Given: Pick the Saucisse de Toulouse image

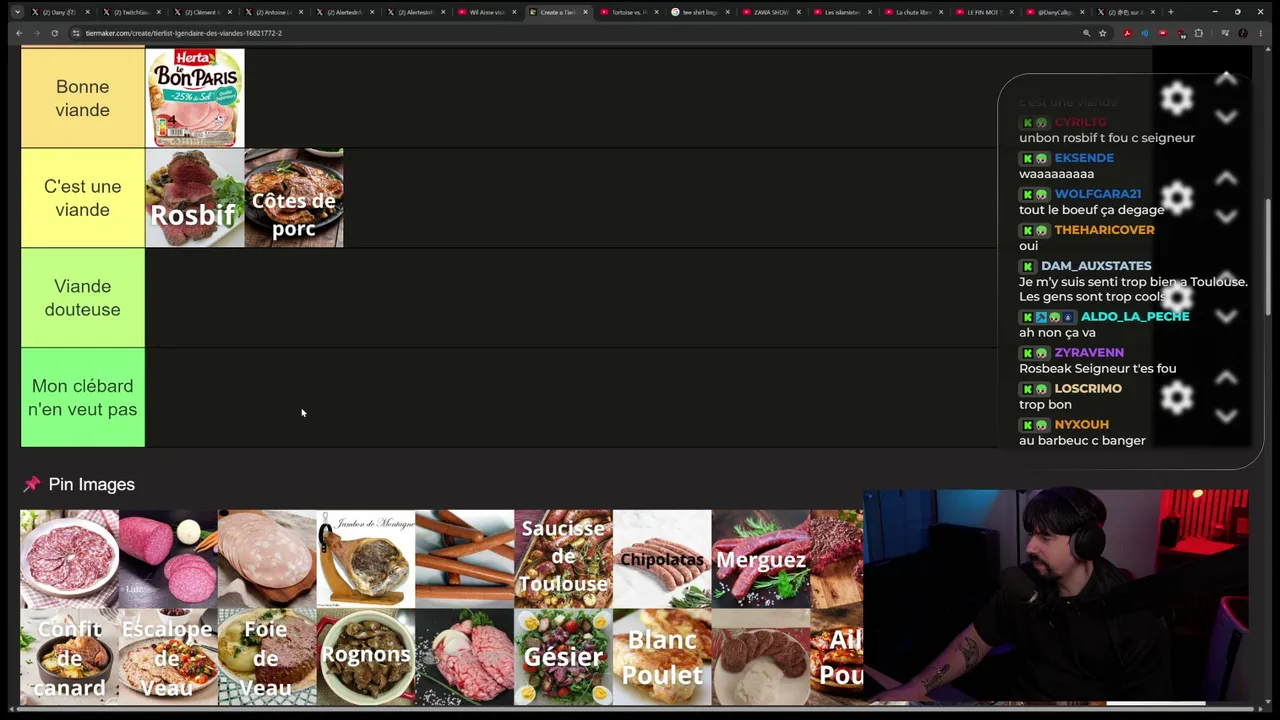Looking at the screenshot, I should click(x=564, y=559).
